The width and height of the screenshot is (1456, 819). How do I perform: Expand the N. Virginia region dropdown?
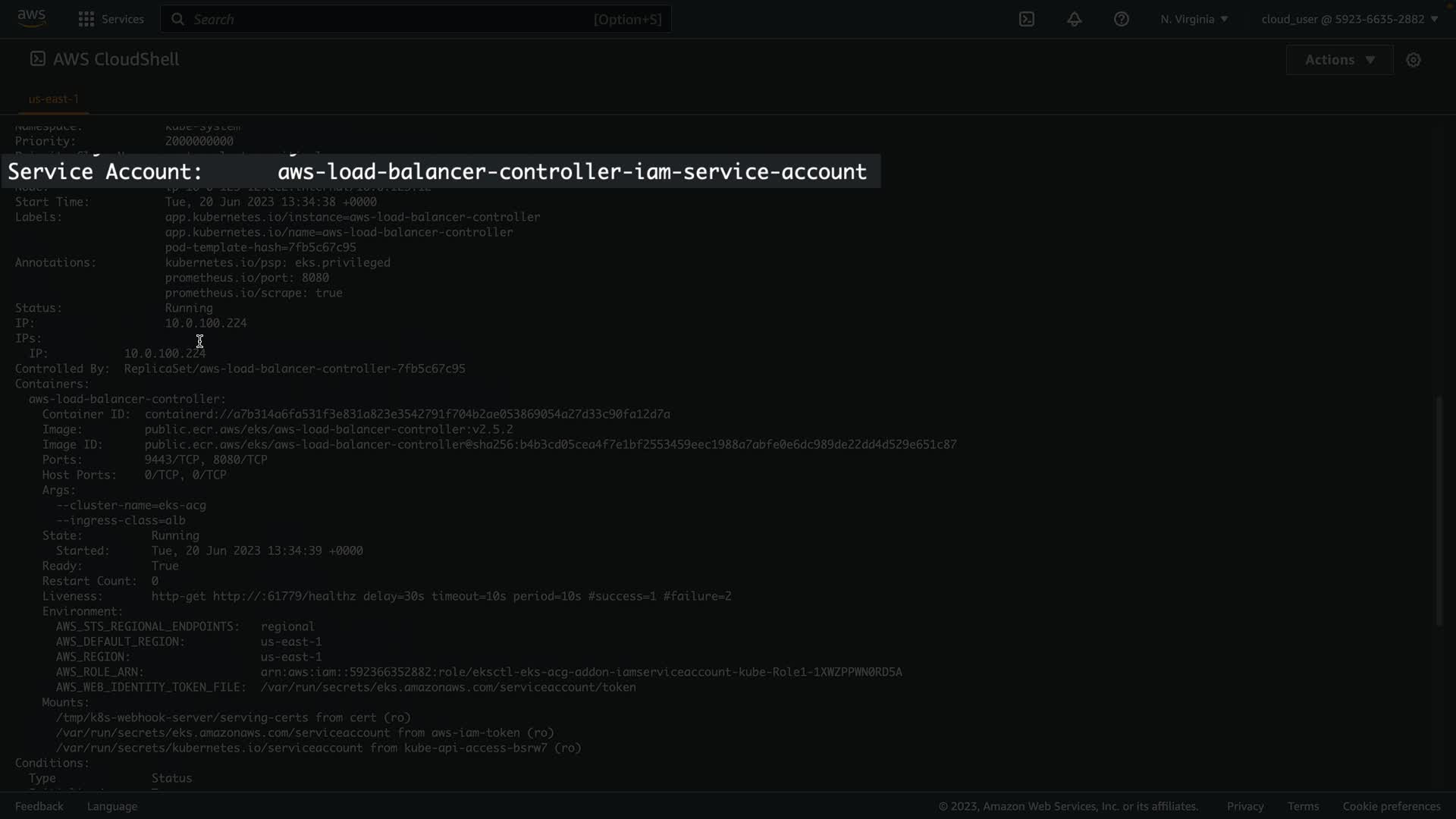[1194, 19]
